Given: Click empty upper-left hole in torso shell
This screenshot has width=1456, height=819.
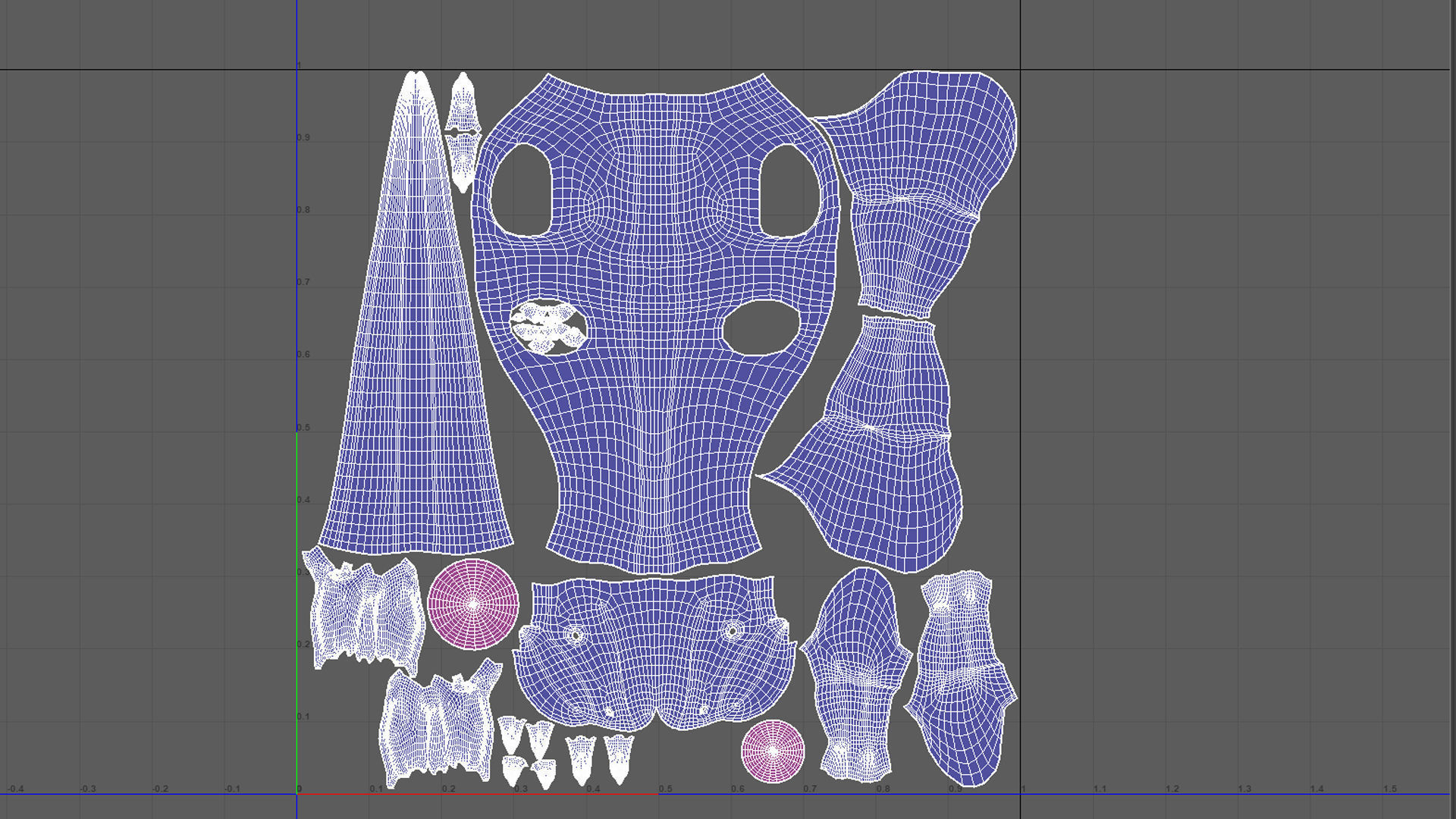Looking at the screenshot, I should tap(522, 190).
